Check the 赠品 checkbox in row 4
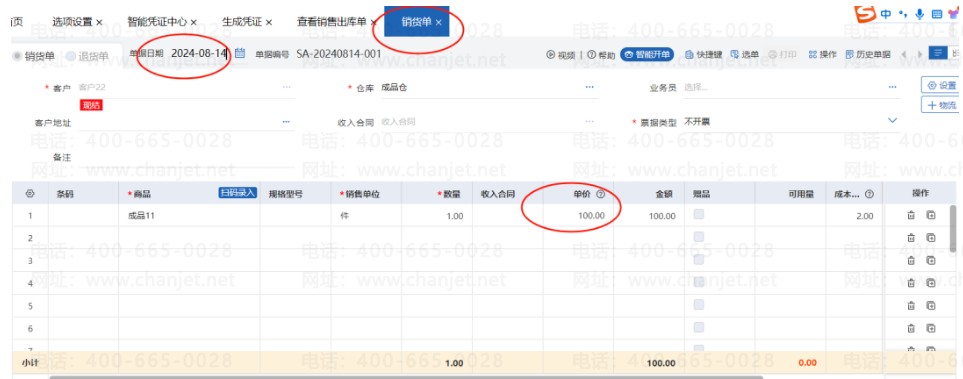The height and width of the screenshot is (379, 963). (698, 282)
